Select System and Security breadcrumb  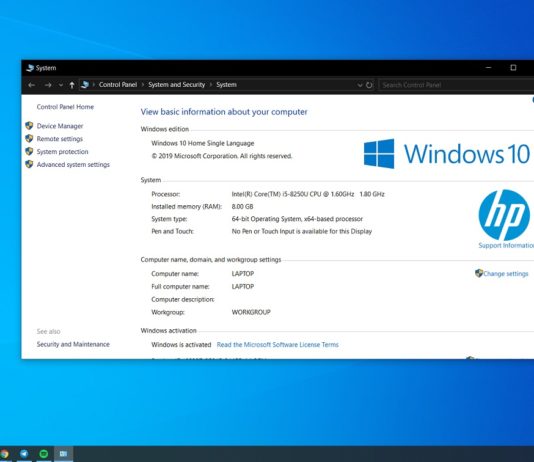coord(176,84)
